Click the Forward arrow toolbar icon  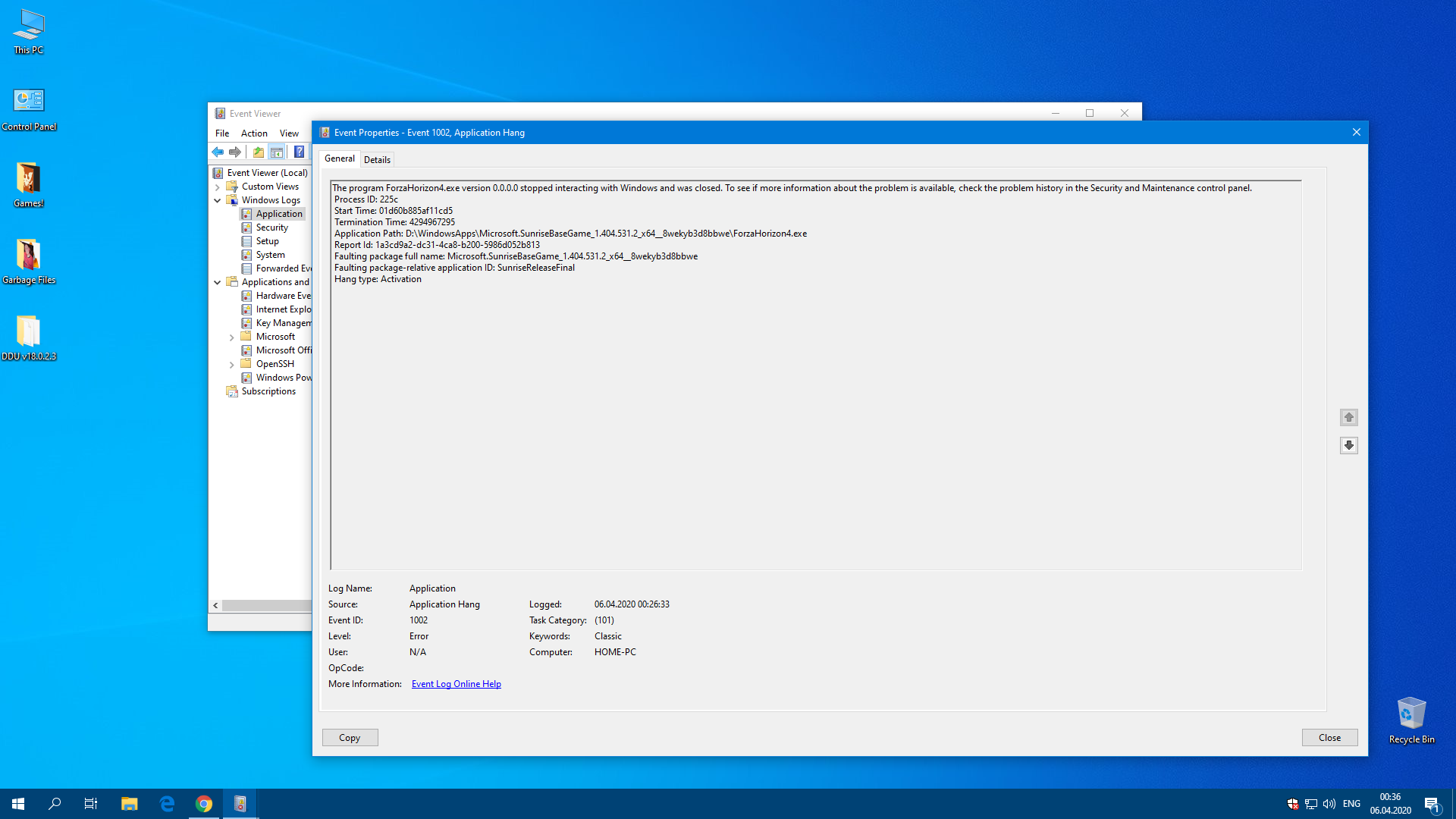[235, 152]
